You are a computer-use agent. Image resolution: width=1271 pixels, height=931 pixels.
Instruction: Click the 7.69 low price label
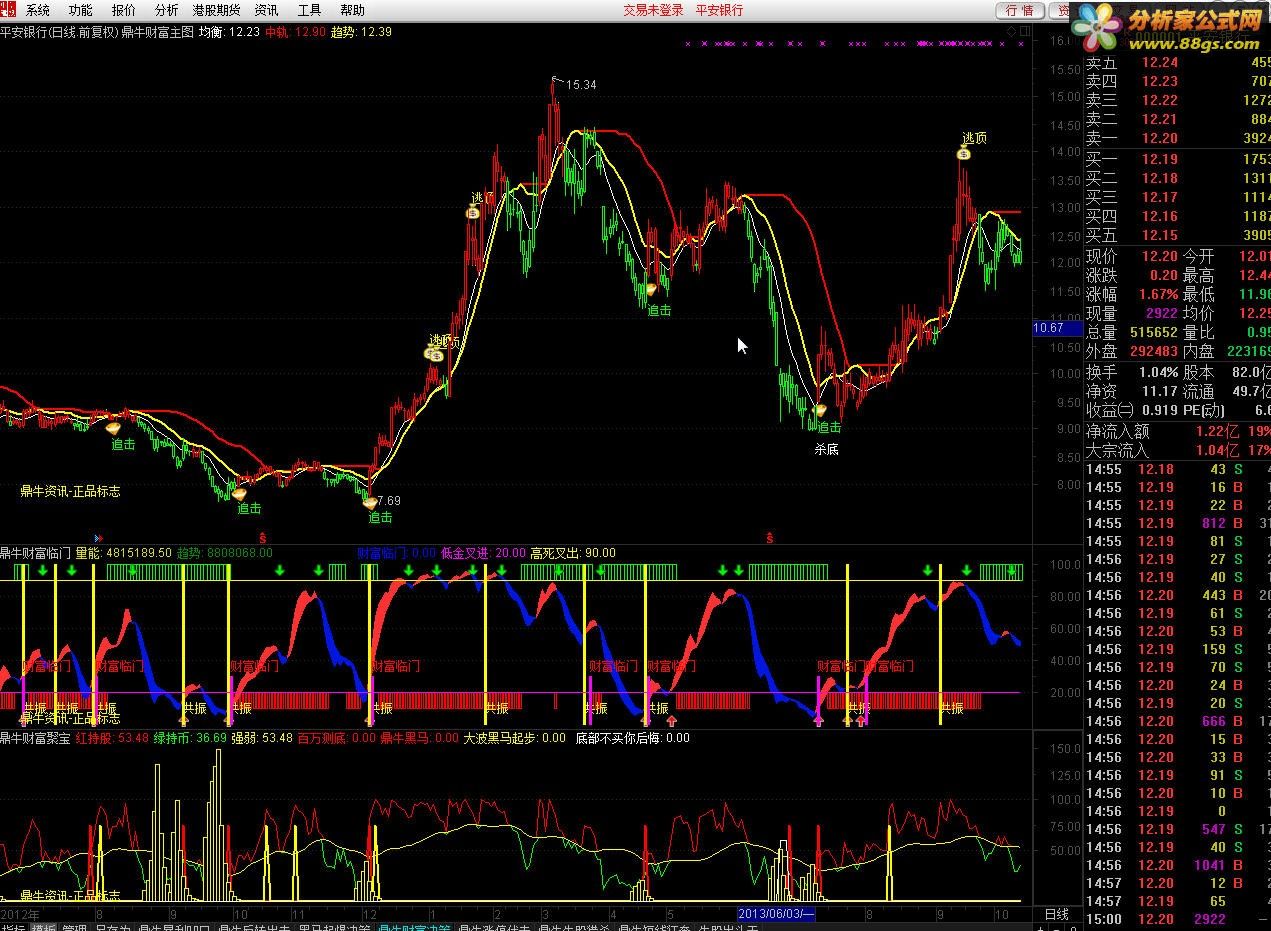(x=387, y=501)
